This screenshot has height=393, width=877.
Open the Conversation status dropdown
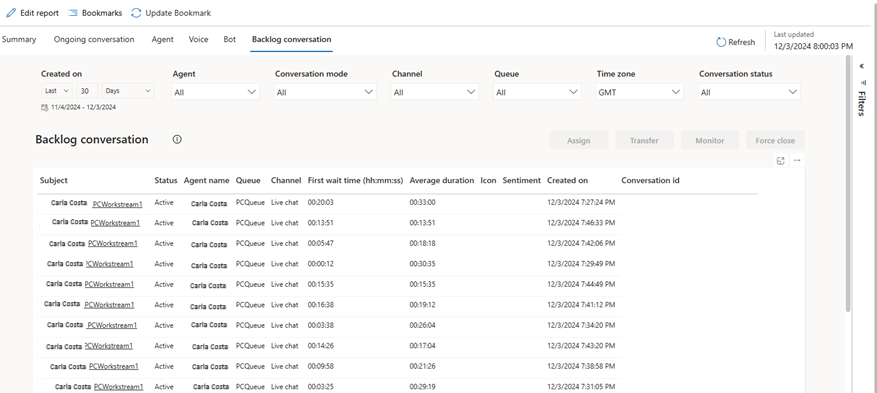pyautogui.click(x=749, y=92)
